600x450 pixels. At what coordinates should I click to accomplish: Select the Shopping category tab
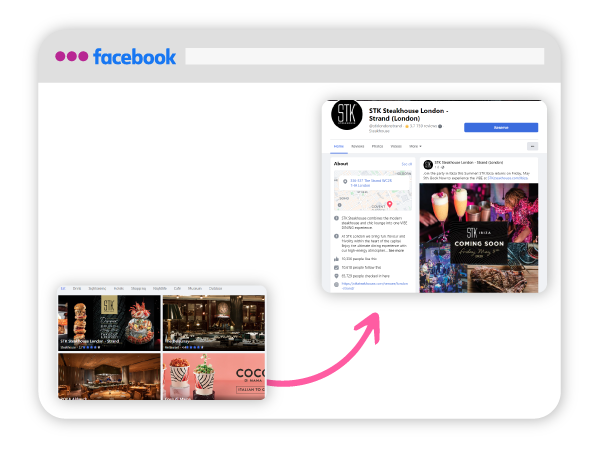point(138,289)
